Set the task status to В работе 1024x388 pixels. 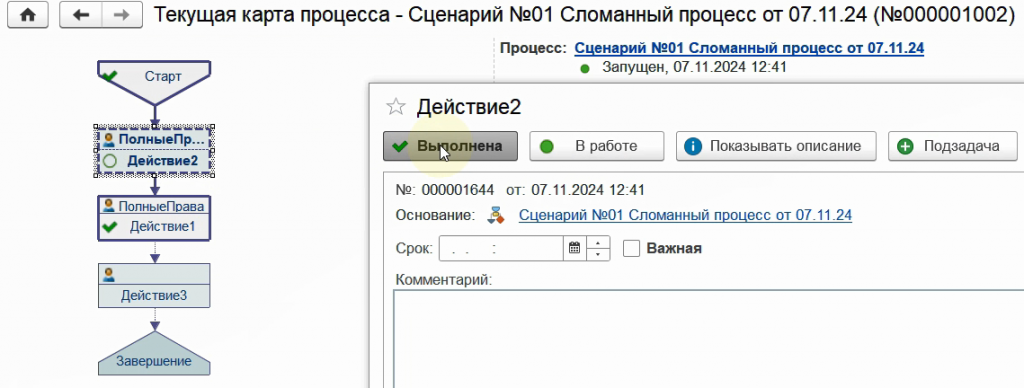[x=596, y=146]
